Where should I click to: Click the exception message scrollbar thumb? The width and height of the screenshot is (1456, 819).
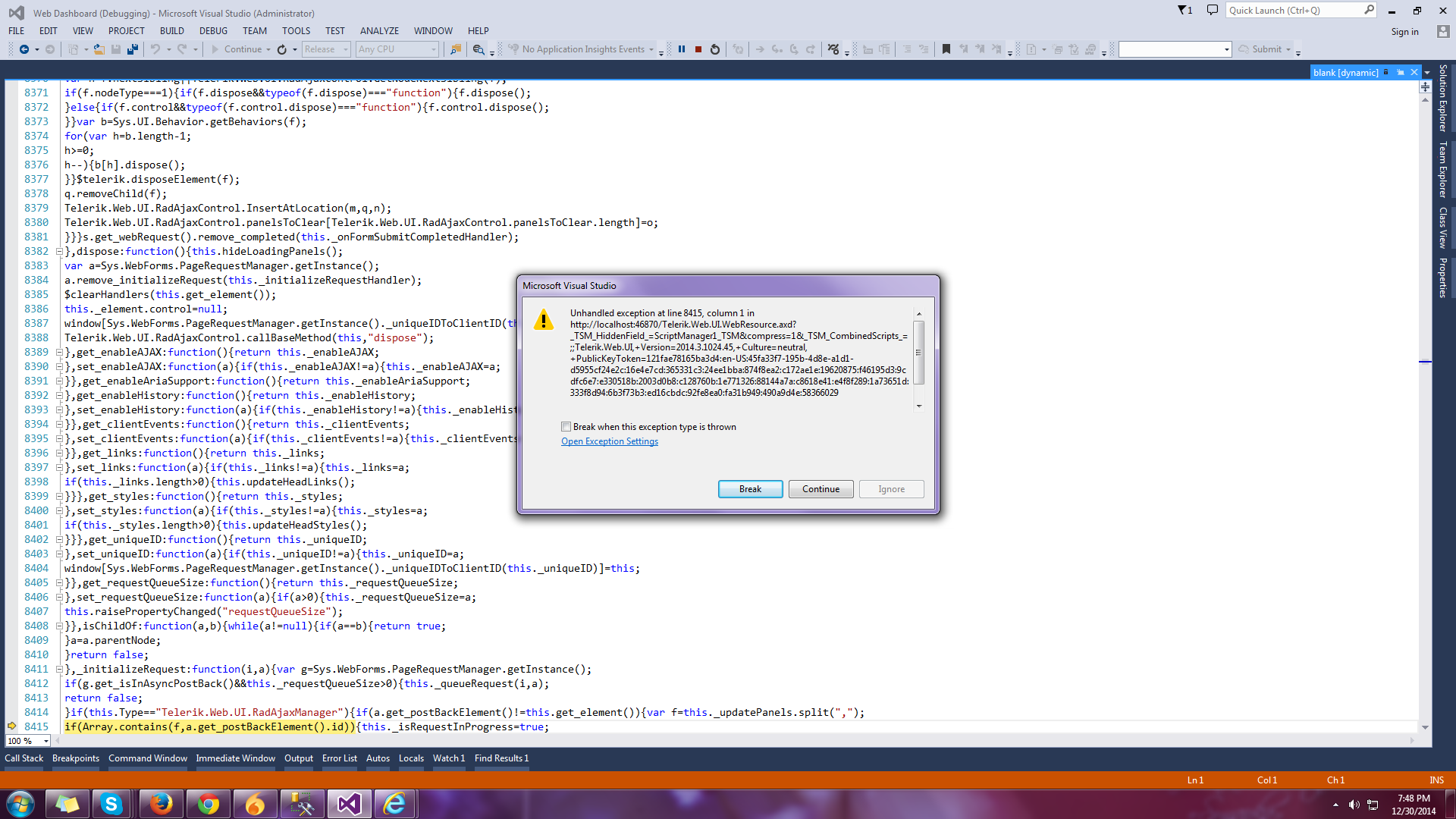[918, 353]
